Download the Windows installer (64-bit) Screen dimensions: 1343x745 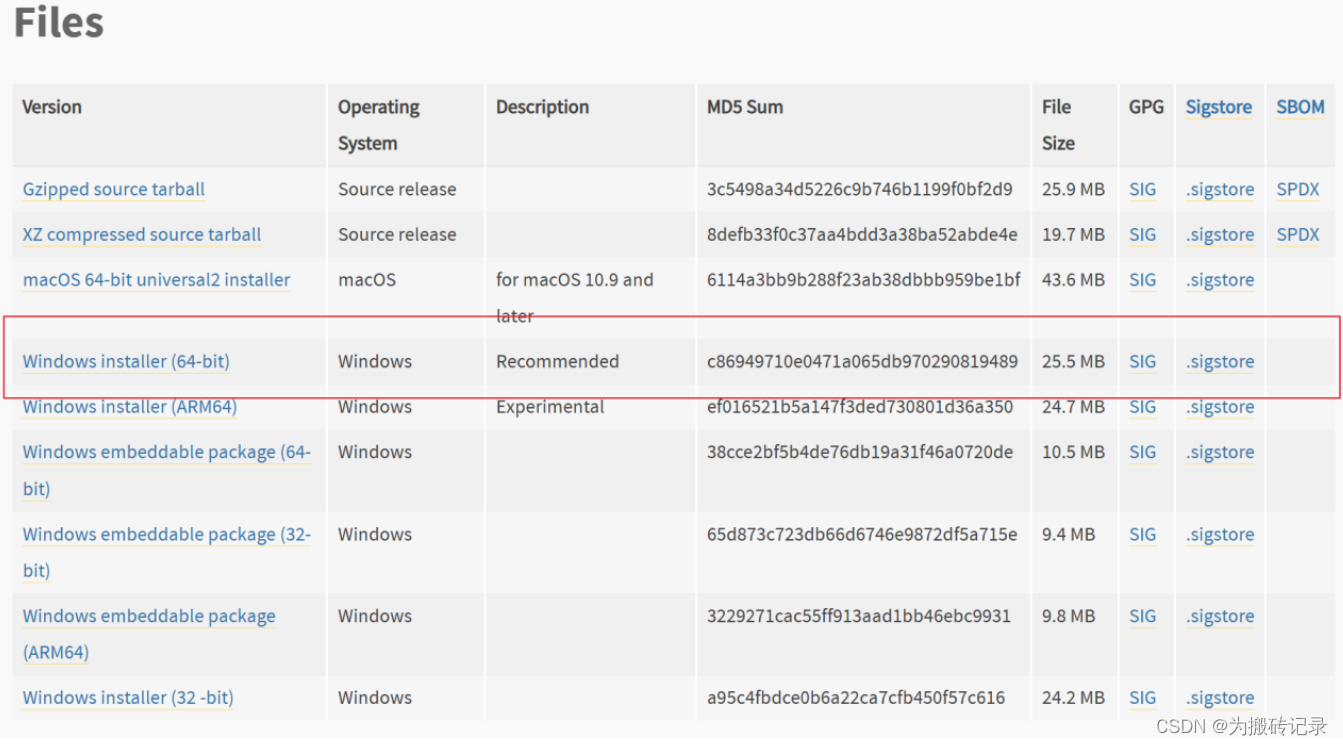point(125,361)
